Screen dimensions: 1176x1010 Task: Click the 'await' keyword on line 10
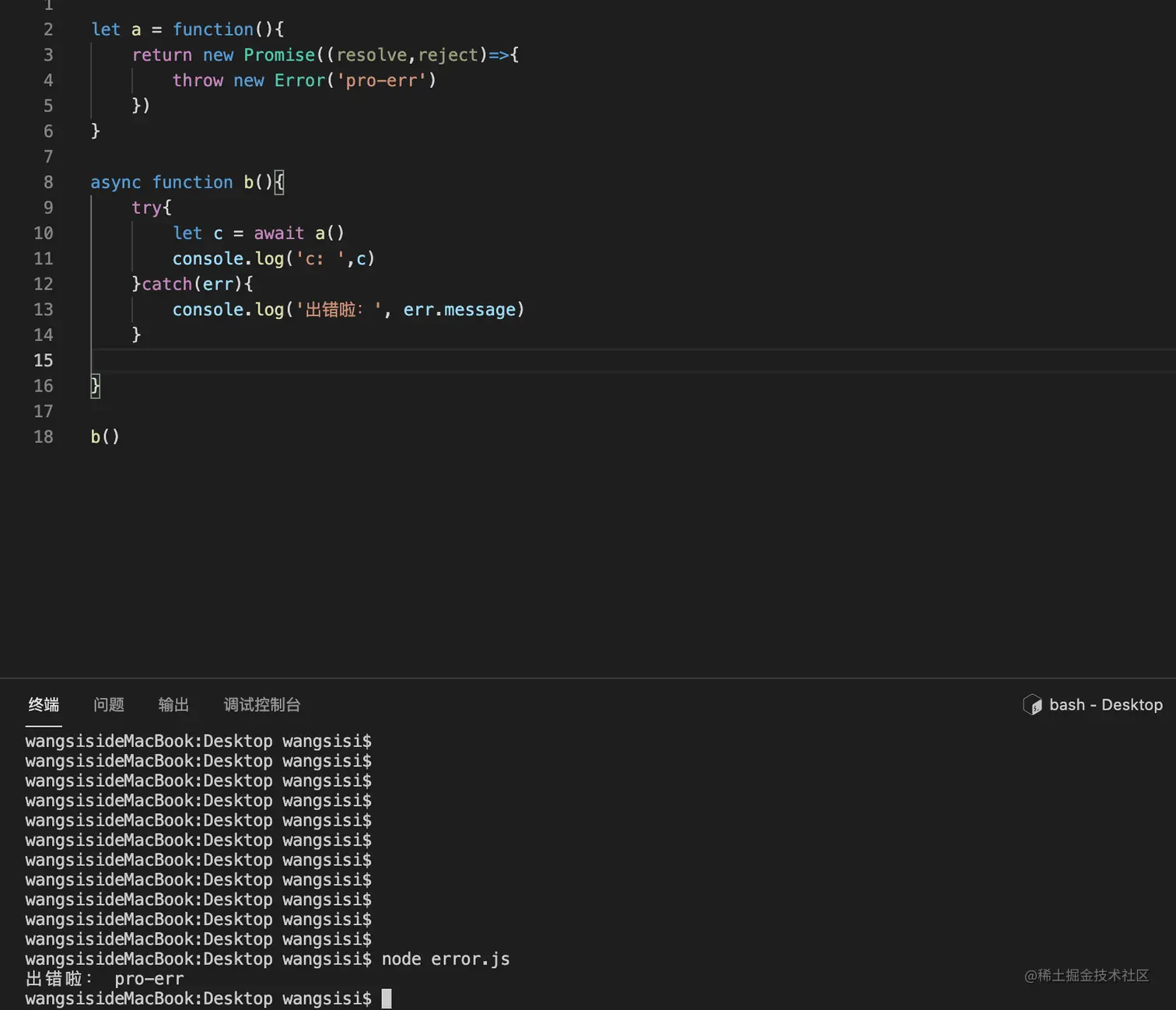click(x=279, y=233)
